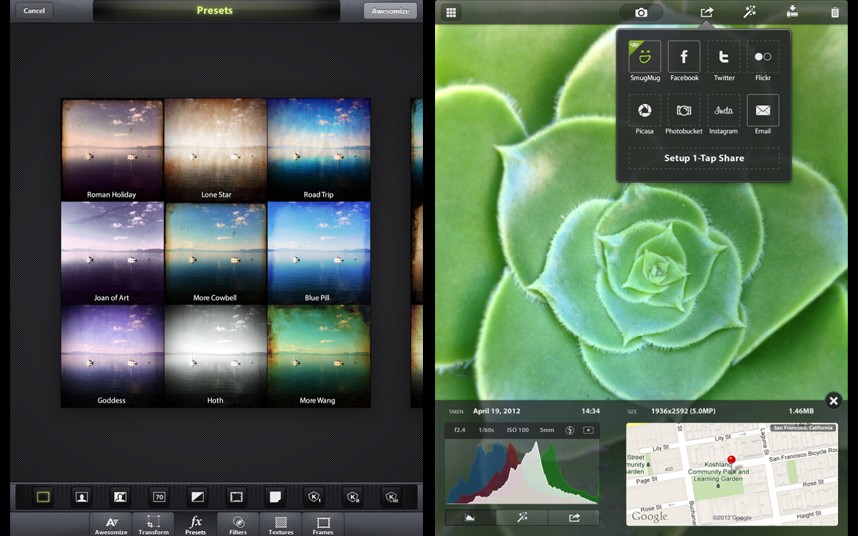Image resolution: width=858 pixels, height=536 pixels.
Task: Share the photo to SmugMug
Action: click(x=645, y=56)
